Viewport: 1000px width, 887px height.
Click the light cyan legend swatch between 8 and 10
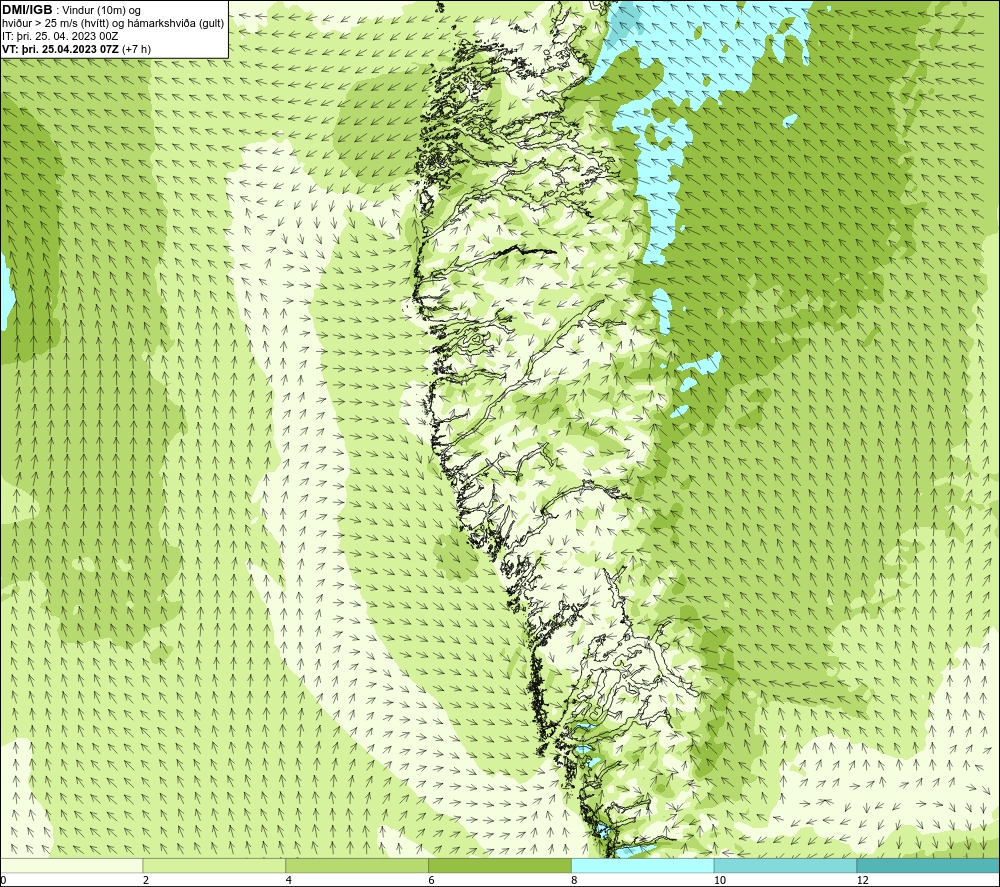pos(643,865)
